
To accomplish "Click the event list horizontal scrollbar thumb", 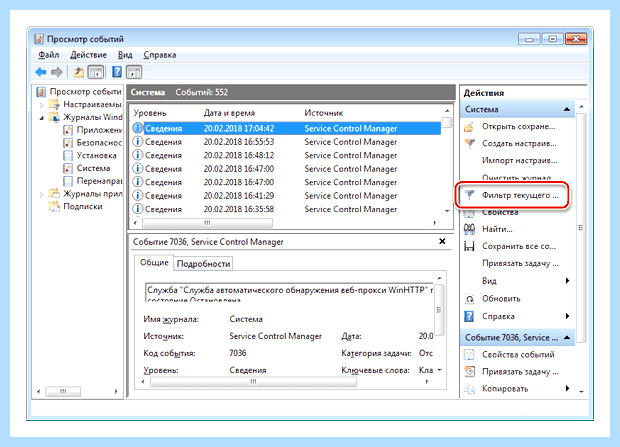I will point(207,223).
